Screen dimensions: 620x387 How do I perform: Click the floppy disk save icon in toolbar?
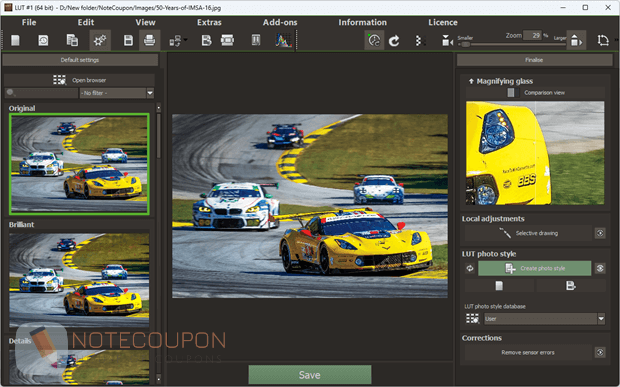point(128,40)
